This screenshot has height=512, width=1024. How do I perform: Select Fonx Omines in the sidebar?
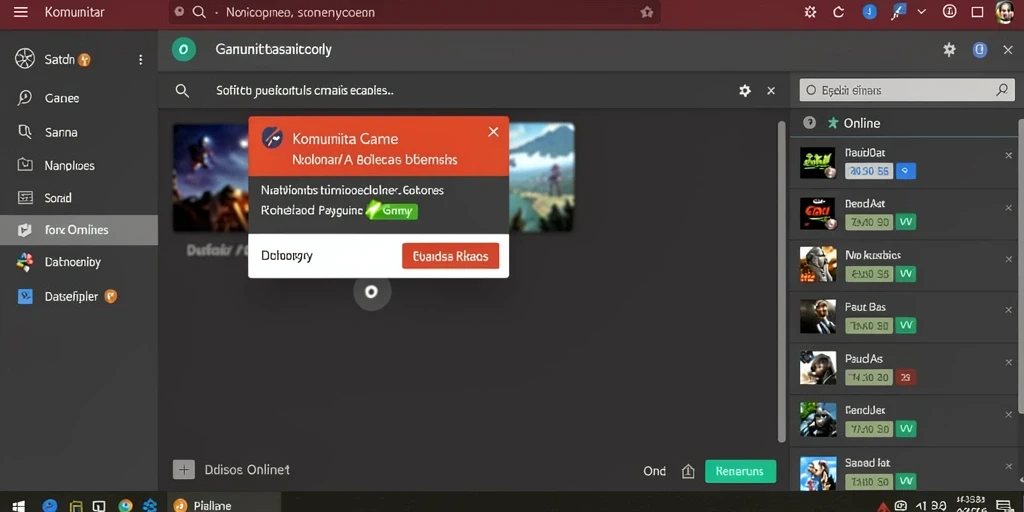tap(78, 230)
